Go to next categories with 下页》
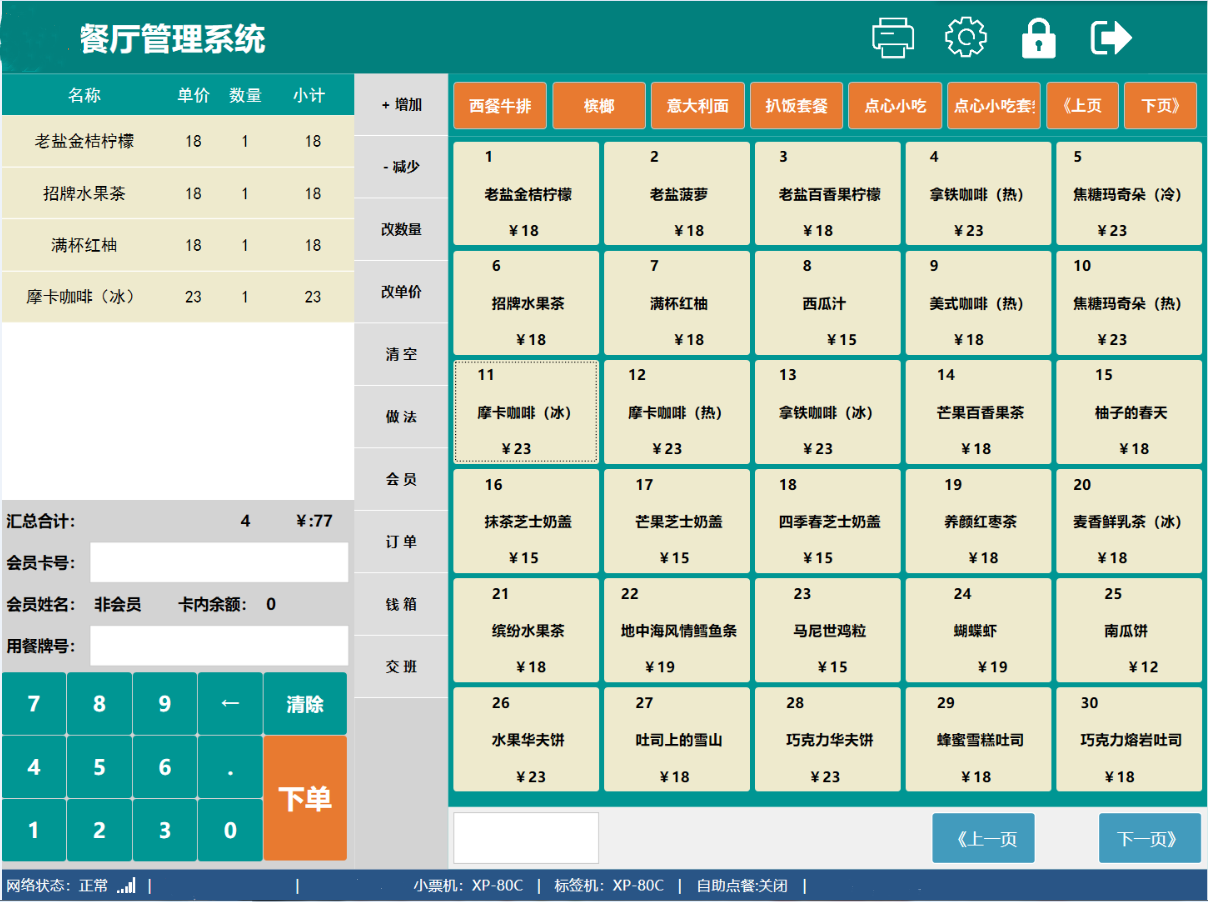 (x=1160, y=106)
